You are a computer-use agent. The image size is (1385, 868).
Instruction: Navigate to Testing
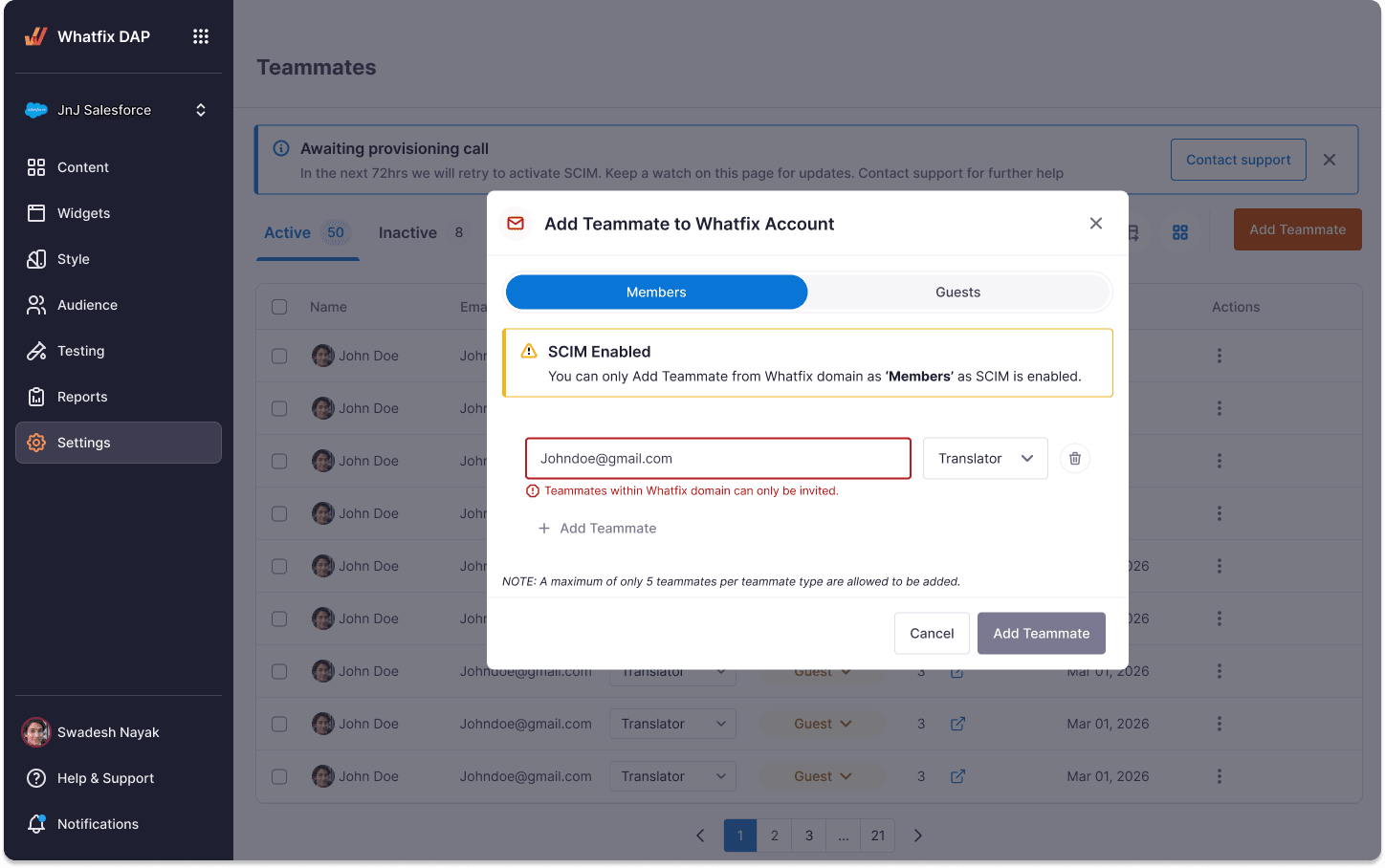pyautogui.click(x=119, y=351)
